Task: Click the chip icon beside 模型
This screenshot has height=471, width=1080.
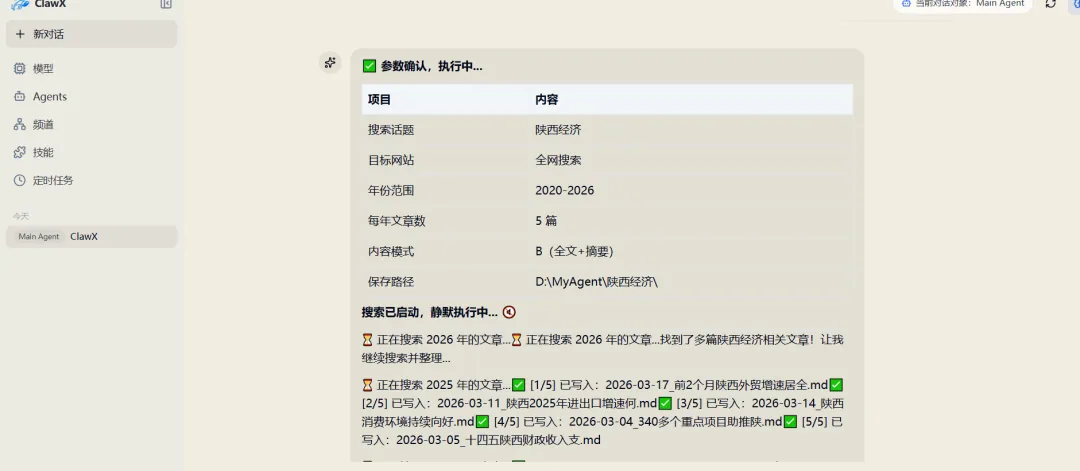Action: coord(19,68)
